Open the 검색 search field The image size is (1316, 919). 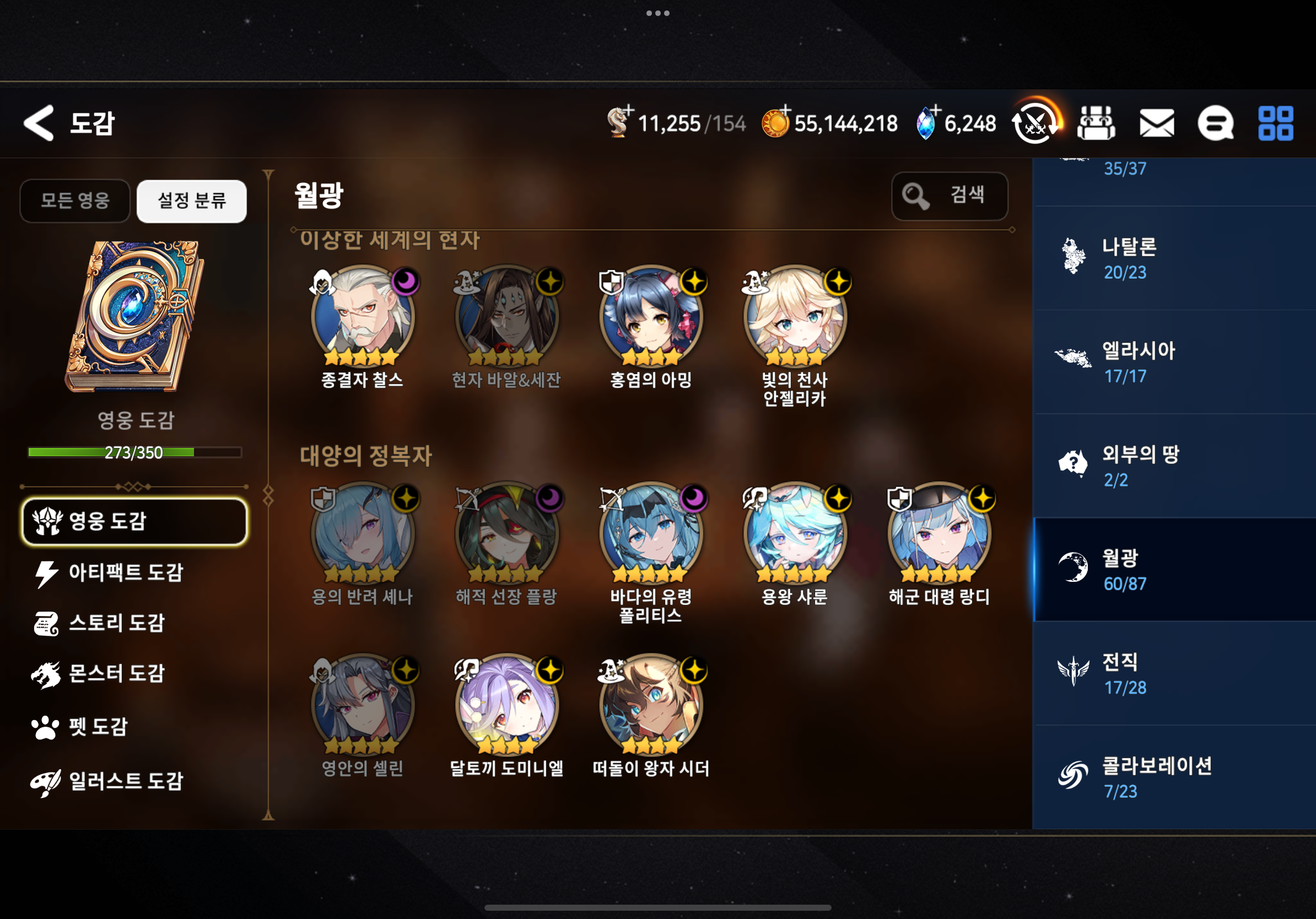tap(949, 196)
